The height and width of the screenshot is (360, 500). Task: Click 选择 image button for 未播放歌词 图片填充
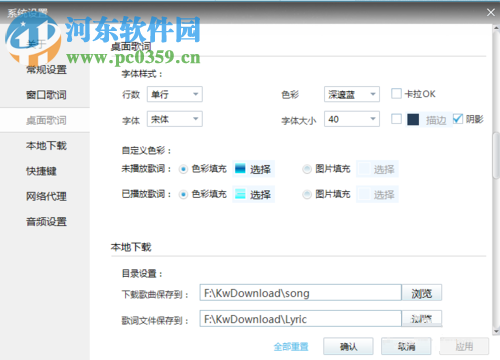tap(377, 169)
